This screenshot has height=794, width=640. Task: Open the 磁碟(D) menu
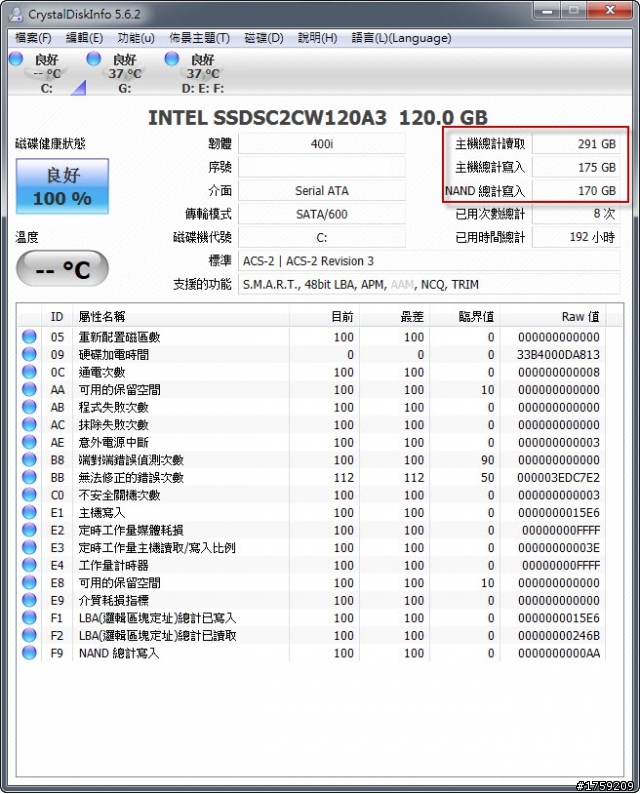[x=263, y=38]
